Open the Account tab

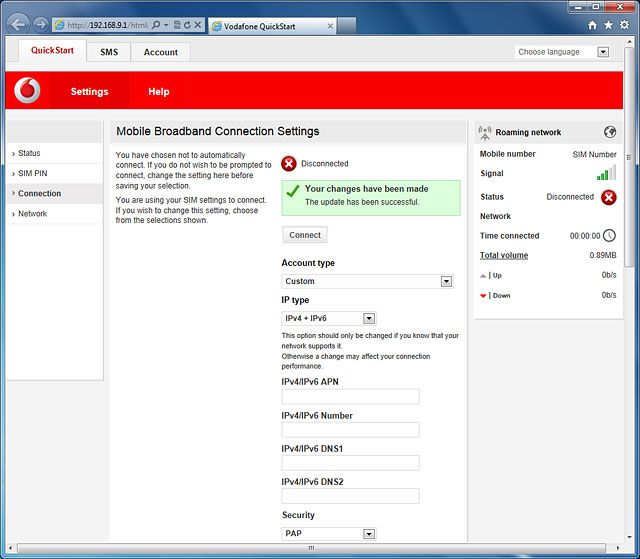click(x=160, y=52)
